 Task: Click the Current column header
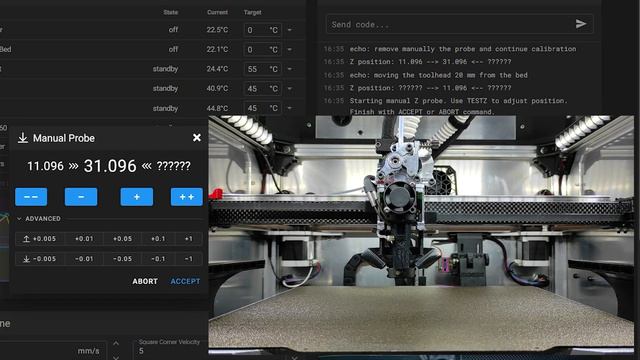[217, 12]
